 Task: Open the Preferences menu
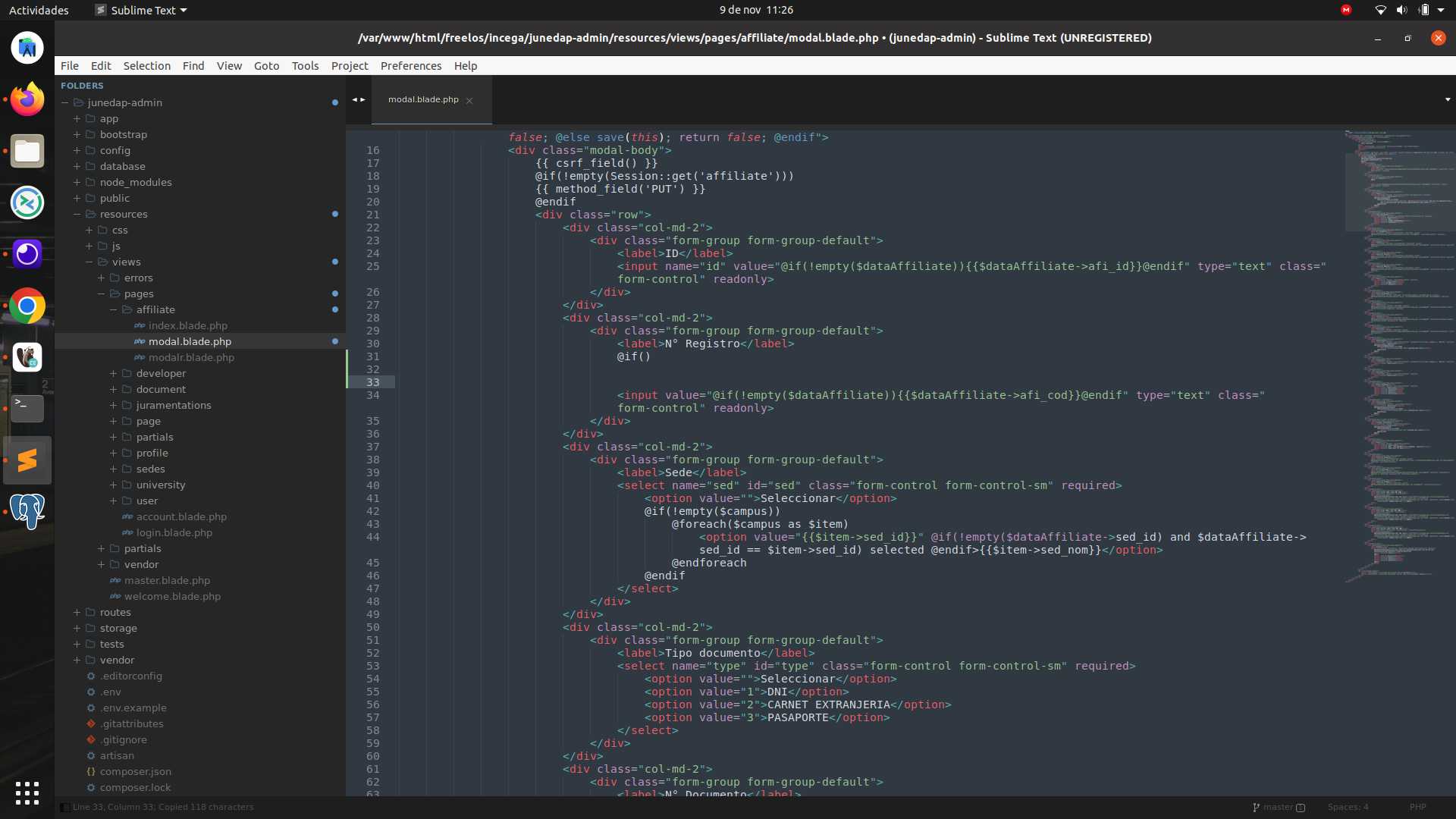tap(410, 66)
